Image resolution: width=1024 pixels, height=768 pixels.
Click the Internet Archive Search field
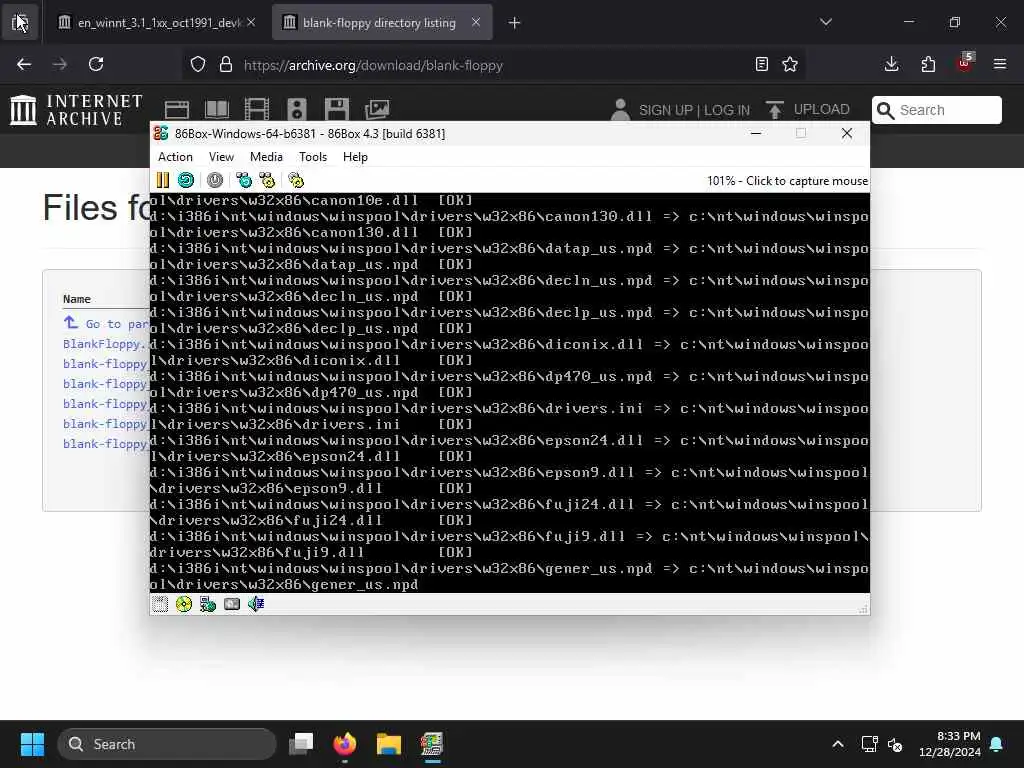pyautogui.click(x=936, y=110)
